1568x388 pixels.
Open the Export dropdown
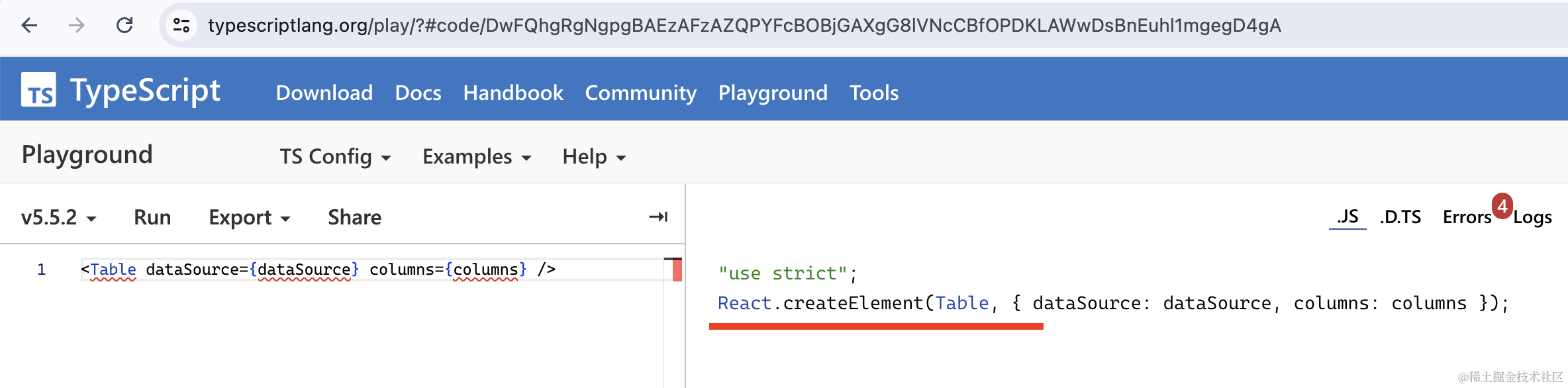(x=250, y=217)
